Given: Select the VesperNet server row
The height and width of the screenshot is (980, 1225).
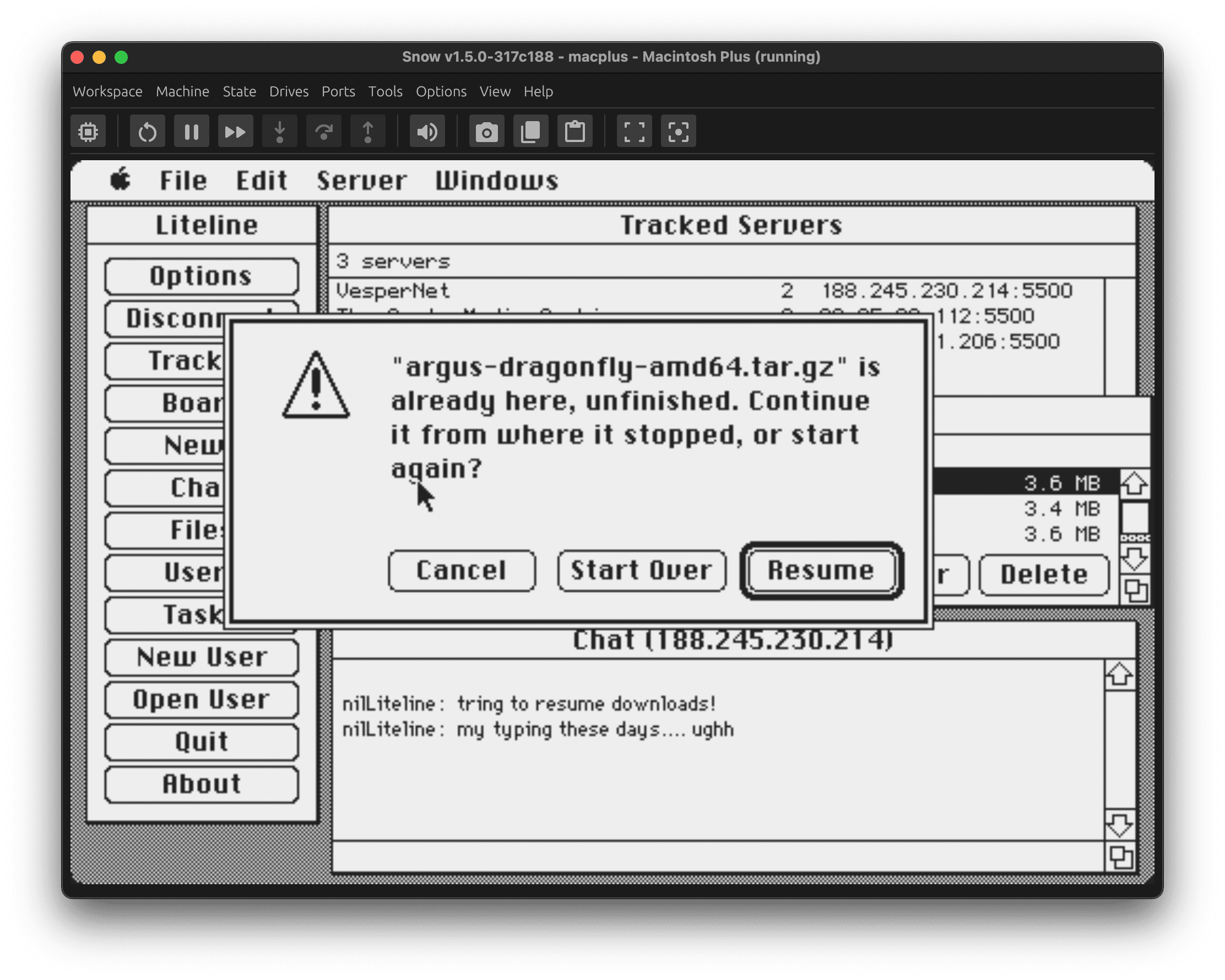Looking at the screenshot, I should click(717, 291).
